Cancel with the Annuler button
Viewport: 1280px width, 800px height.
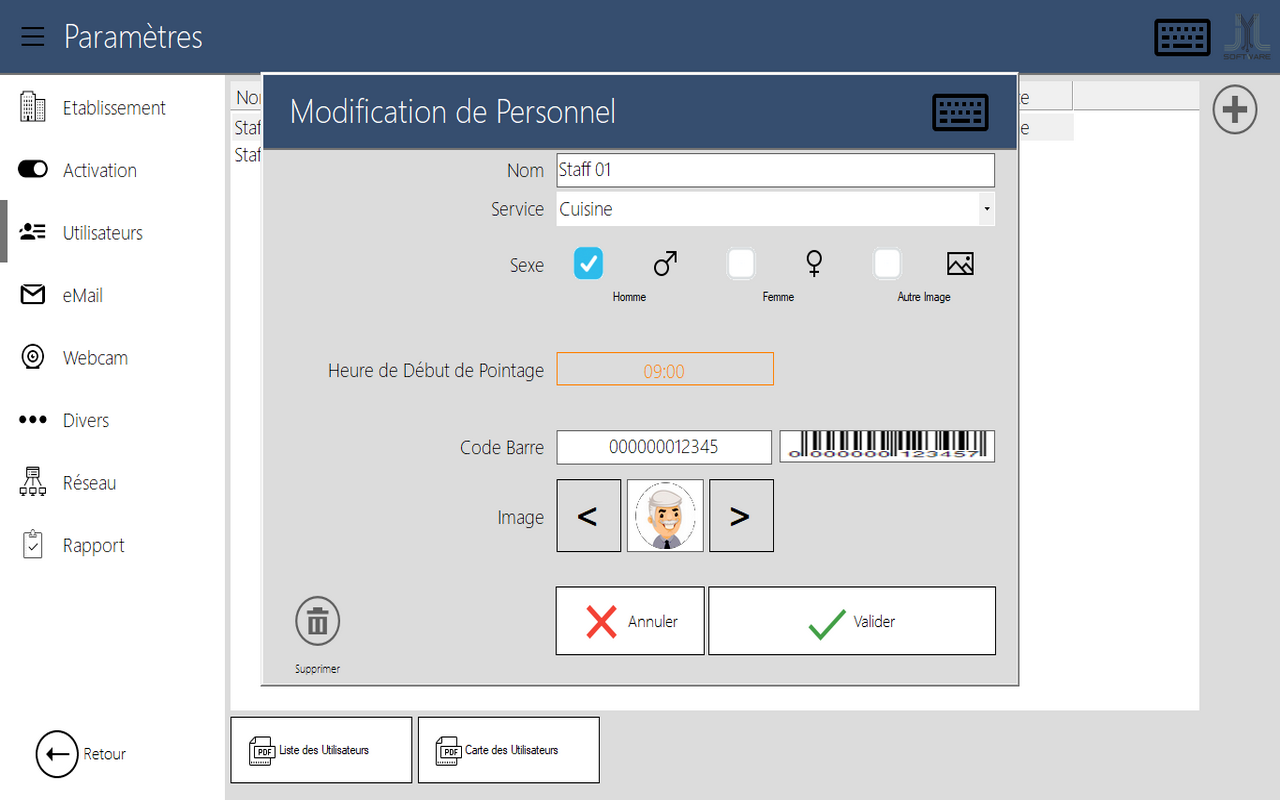[x=630, y=621]
